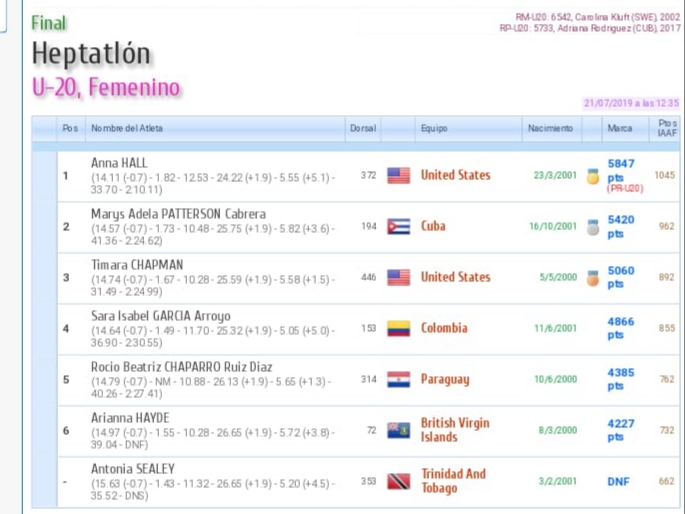
Task: Click the bronze medal icon
Action: coord(593,278)
